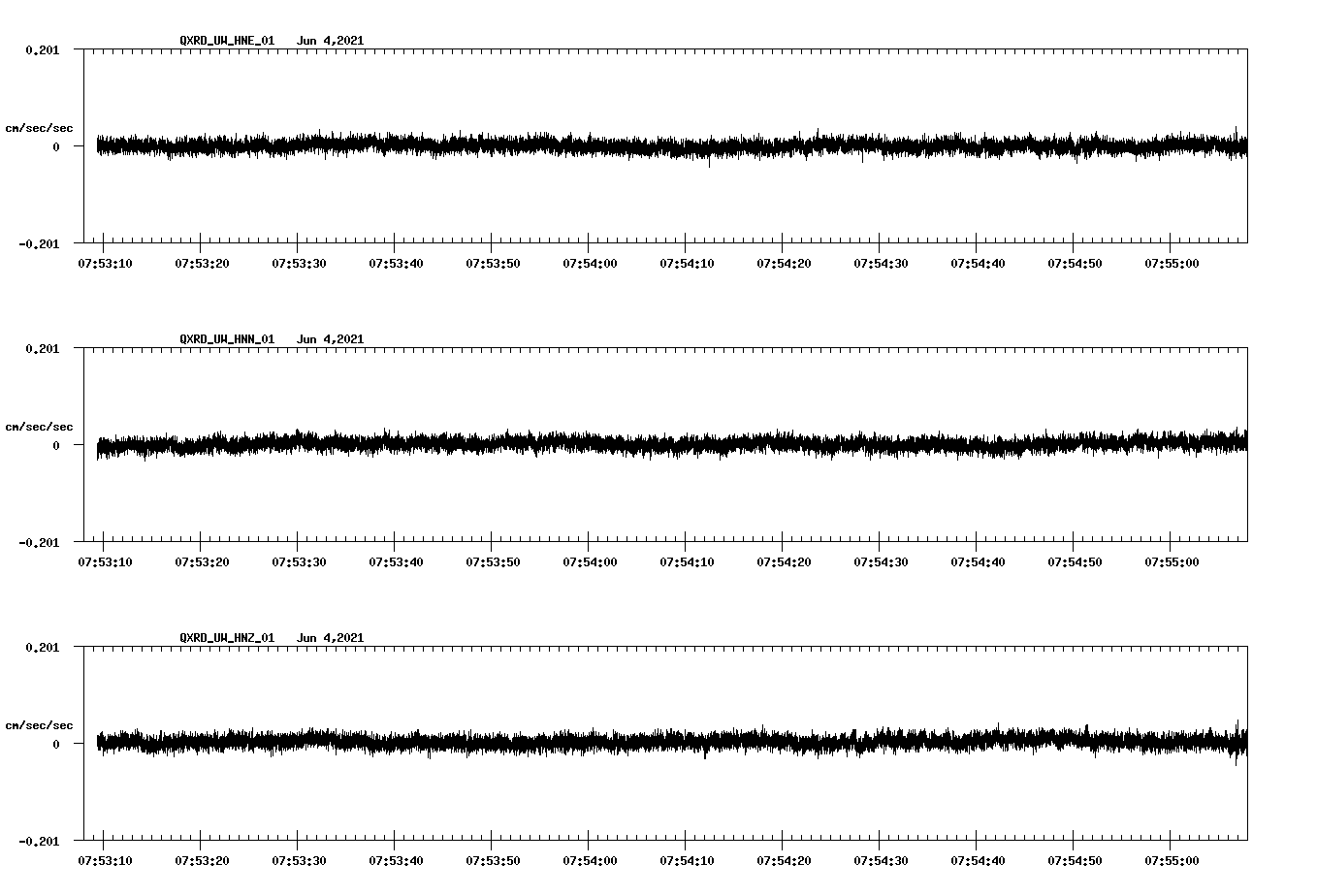Select 07:54:40 tick label under HNN plot
Image resolution: width=1317 pixels, height=896 pixels.
[x=978, y=561]
